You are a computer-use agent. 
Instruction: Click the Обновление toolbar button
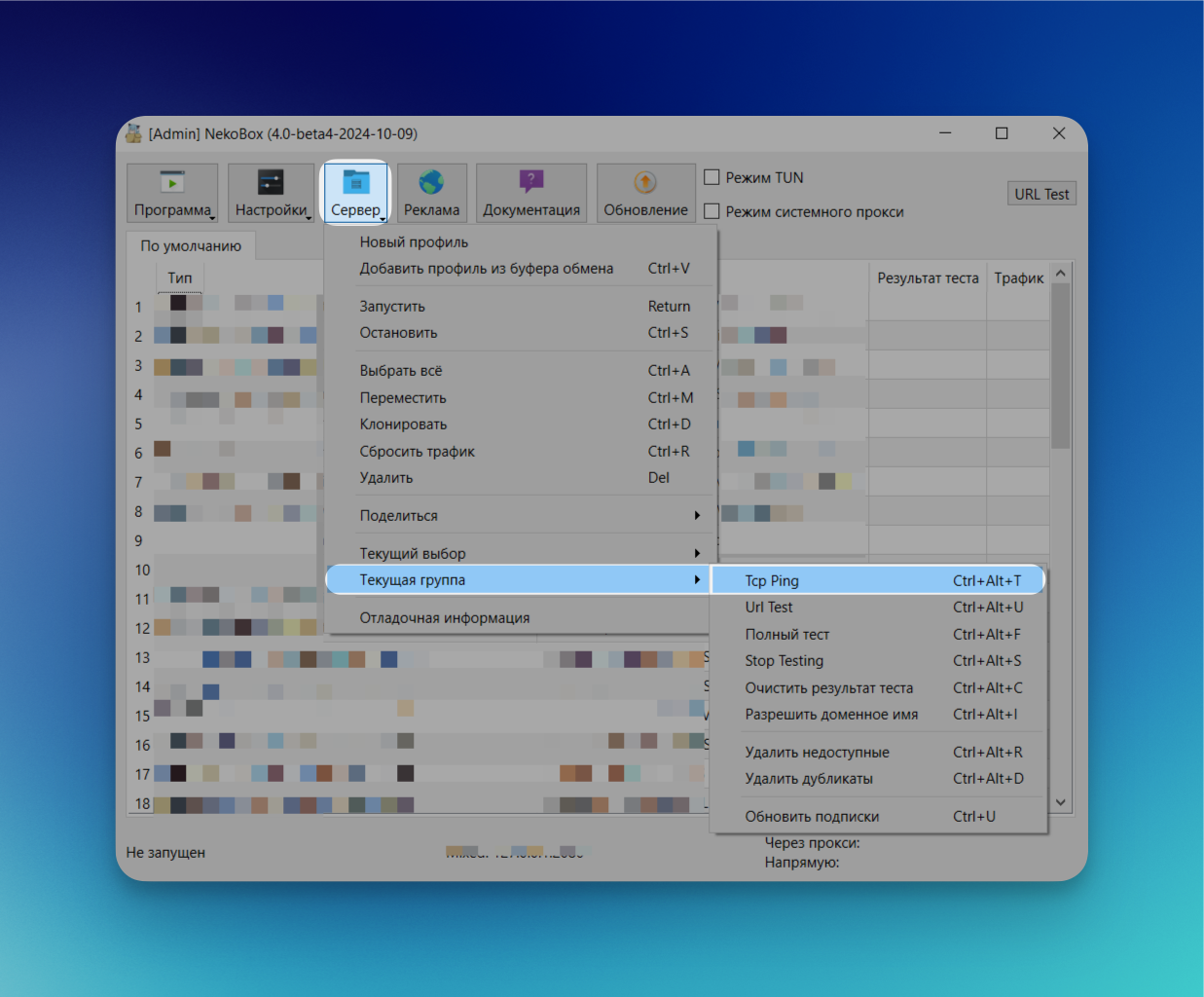coord(645,193)
